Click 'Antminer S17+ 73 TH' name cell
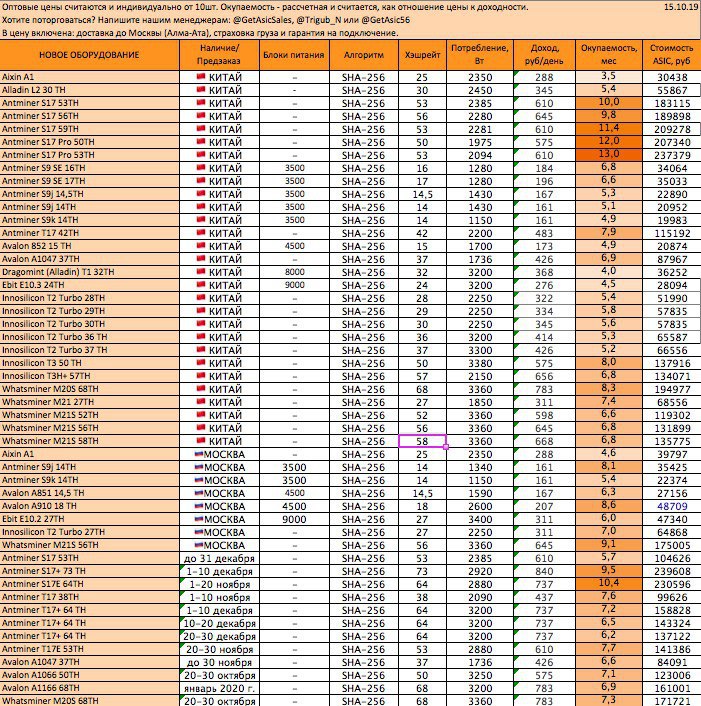This screenshot has width=701, height=706. [x=90, y=571]
